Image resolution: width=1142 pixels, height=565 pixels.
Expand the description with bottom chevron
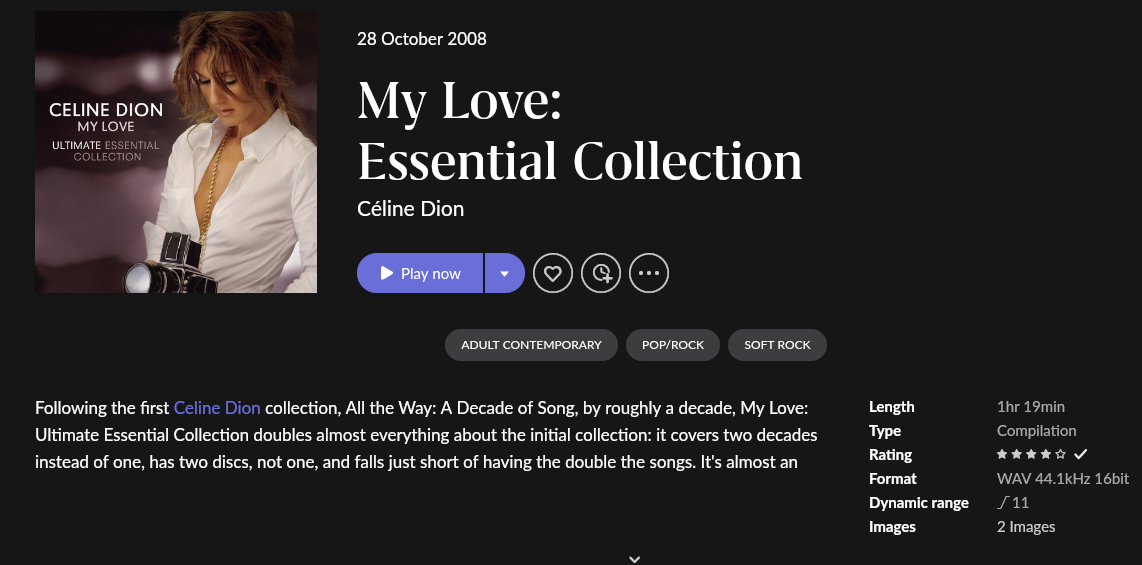[634, 558]
